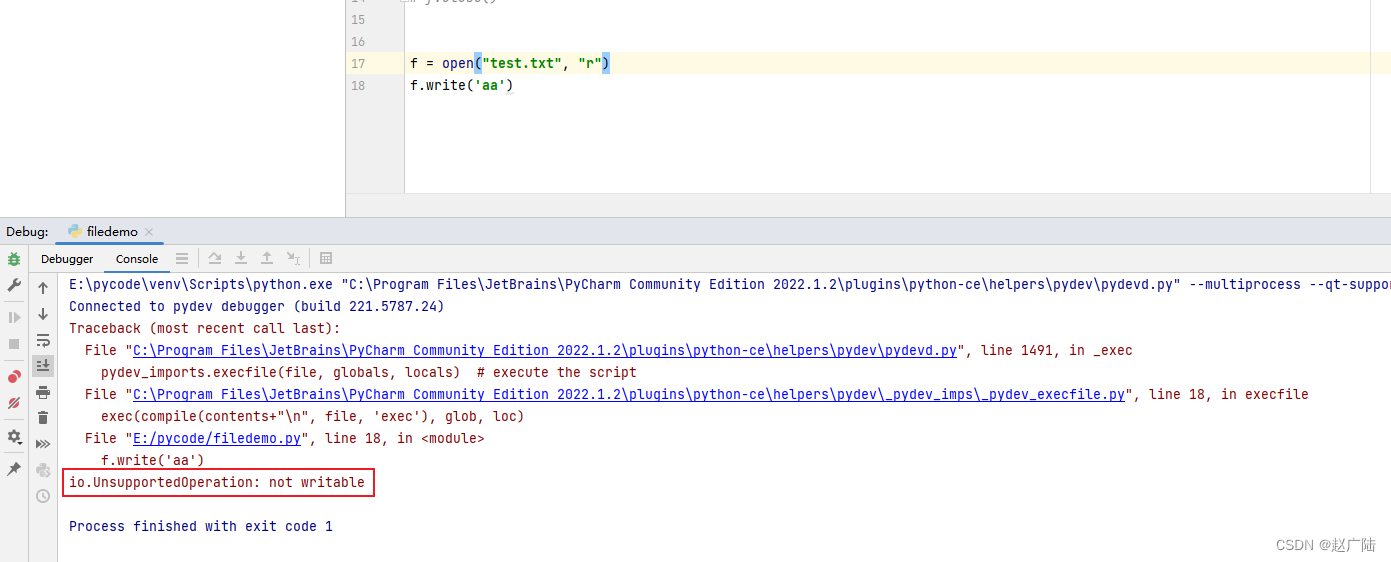Open Evaluate Expression calculator icon

[x=326, y=258]
